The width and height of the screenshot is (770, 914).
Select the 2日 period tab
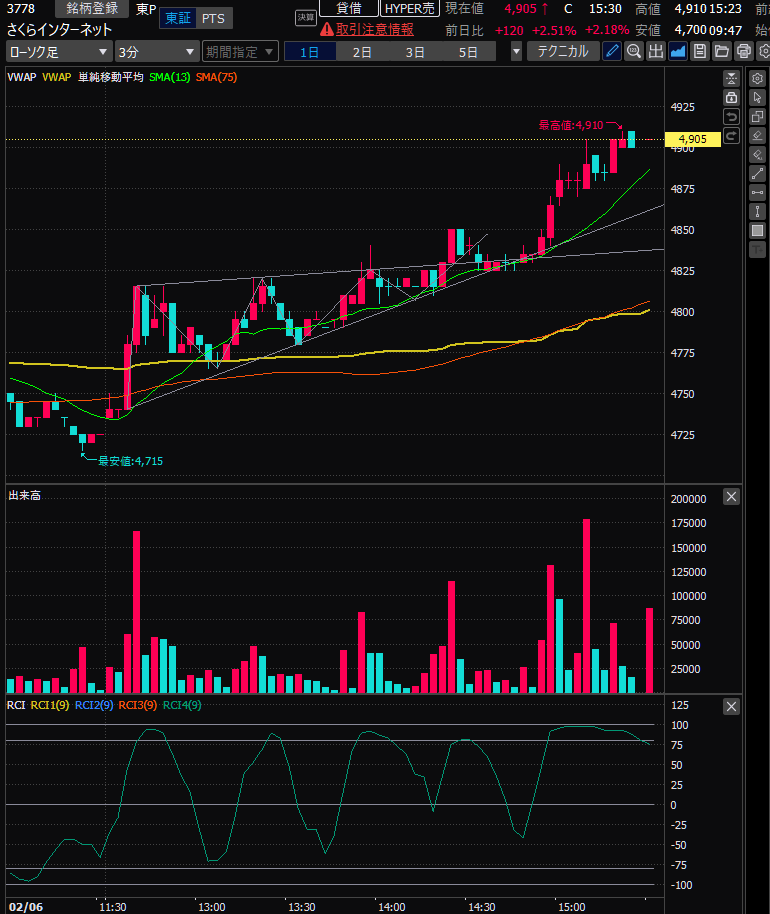[361, 51]
